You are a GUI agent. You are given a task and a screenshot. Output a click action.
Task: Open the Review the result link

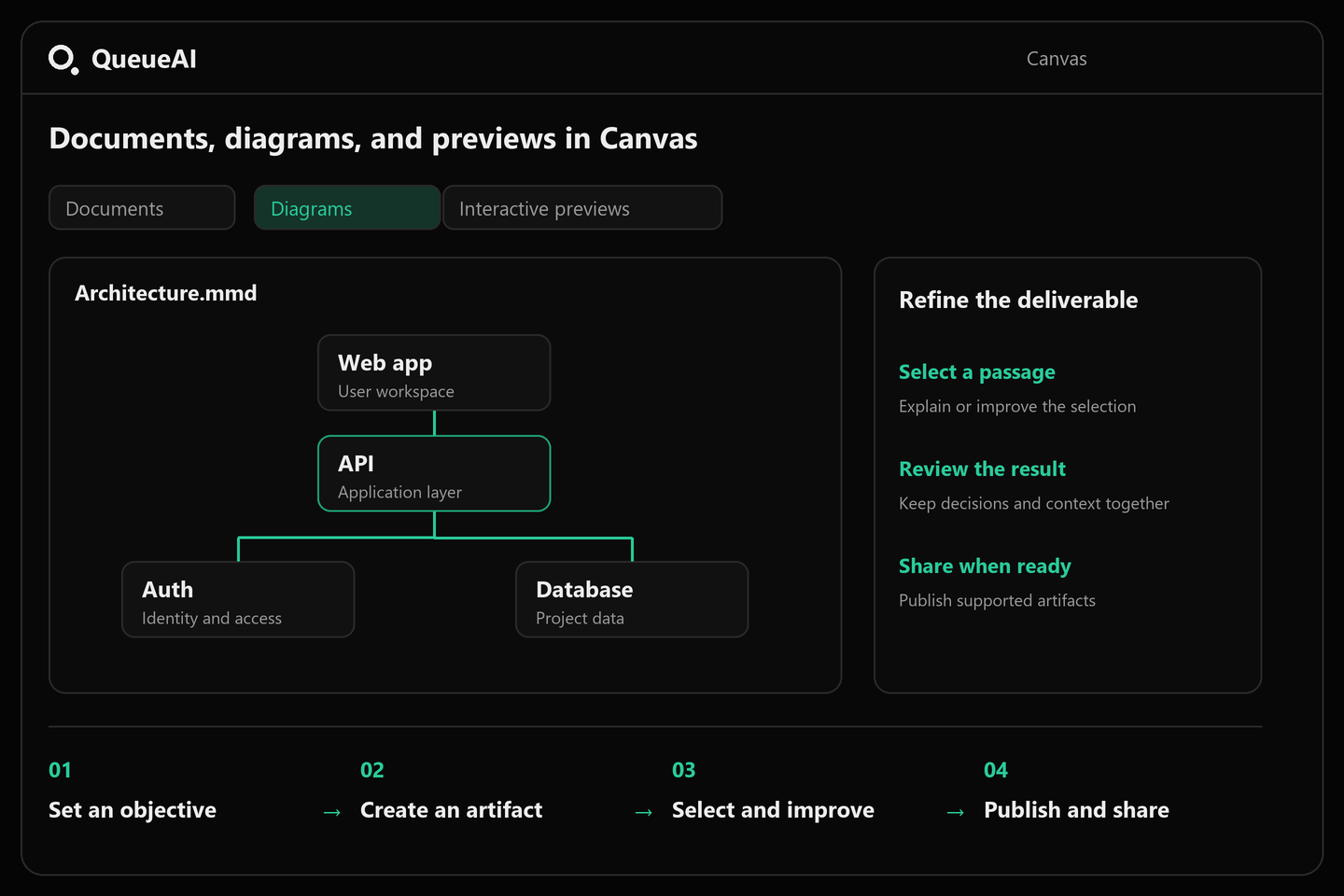(982, 469)
